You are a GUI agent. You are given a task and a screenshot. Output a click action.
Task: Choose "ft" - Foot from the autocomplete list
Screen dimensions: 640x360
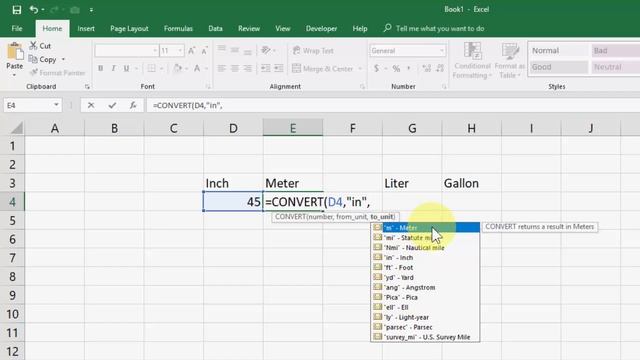pos(425,267)
